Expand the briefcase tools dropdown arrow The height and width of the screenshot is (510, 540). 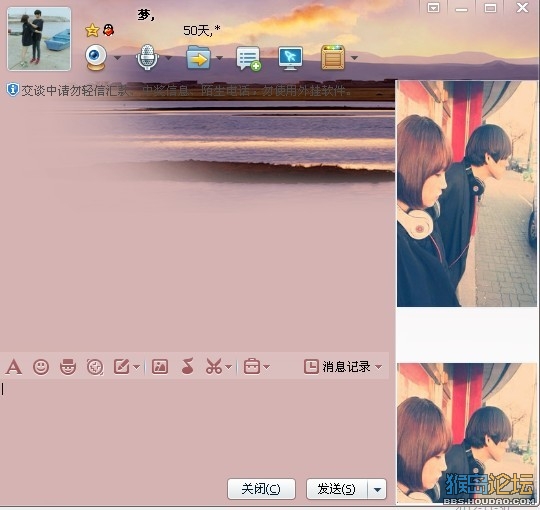(x=267, y=367)
